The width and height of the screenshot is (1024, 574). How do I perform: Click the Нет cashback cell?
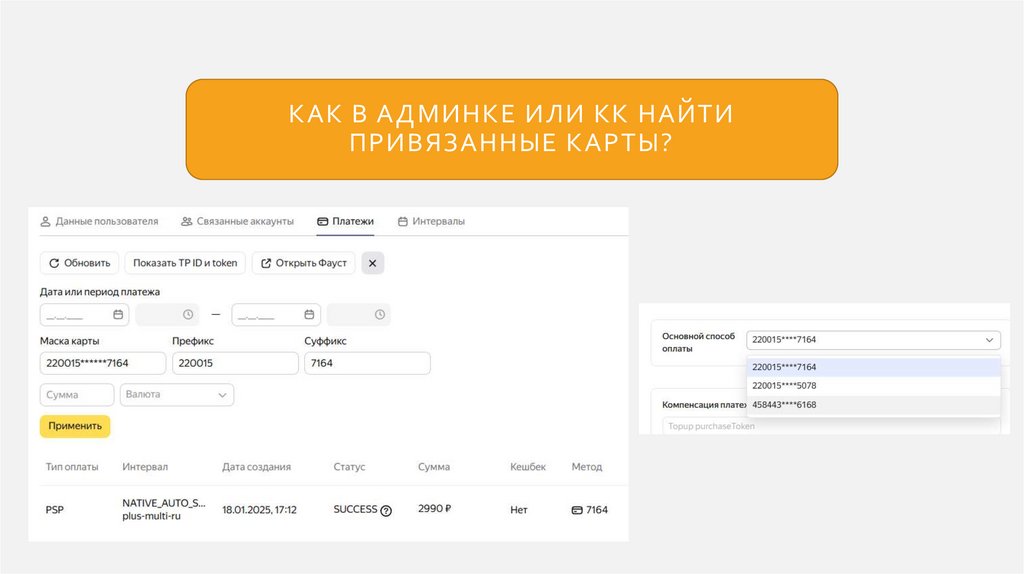[519, 509]
